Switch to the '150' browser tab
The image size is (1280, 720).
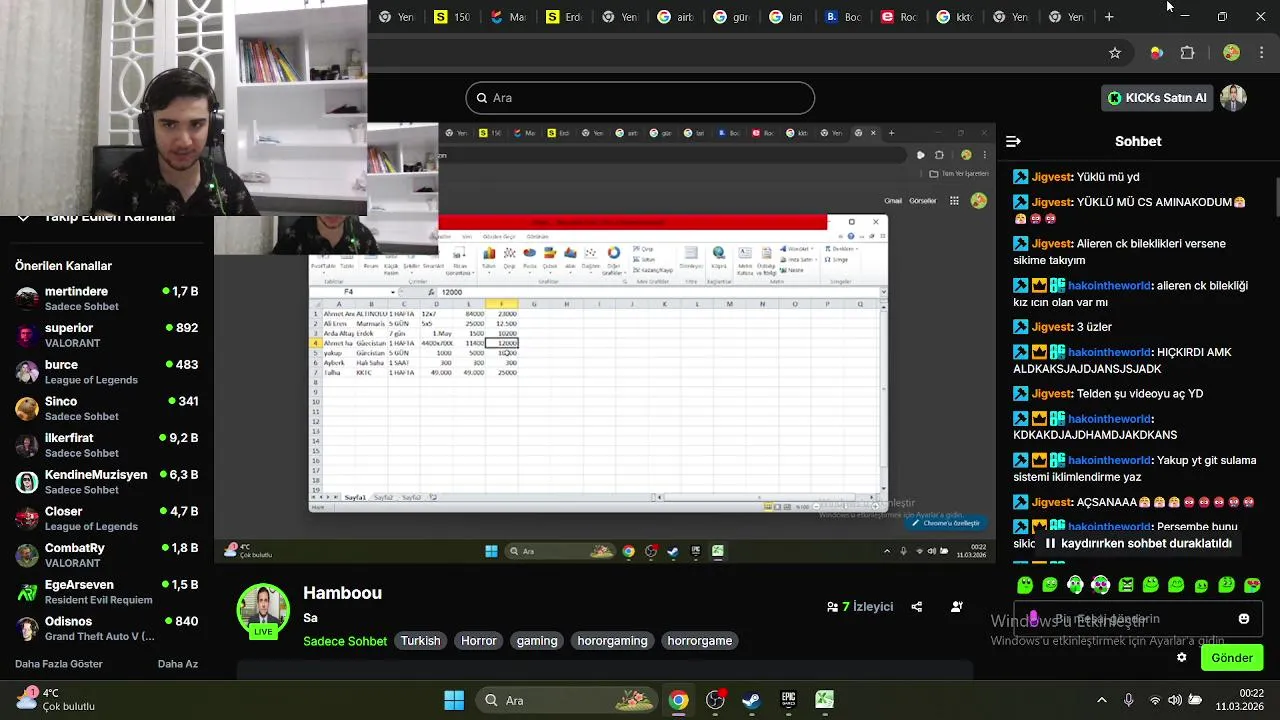pos(452,17)
